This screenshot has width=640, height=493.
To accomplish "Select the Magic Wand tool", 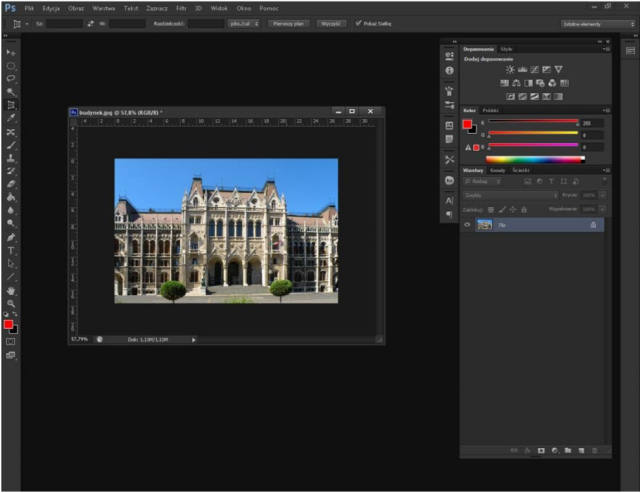I will (11, 92).
